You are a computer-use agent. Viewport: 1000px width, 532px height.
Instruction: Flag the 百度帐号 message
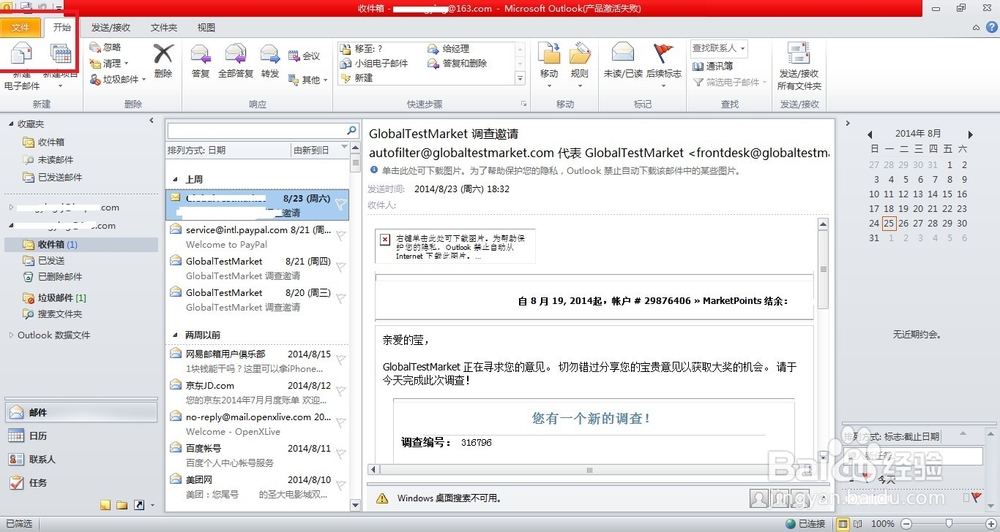341,454
